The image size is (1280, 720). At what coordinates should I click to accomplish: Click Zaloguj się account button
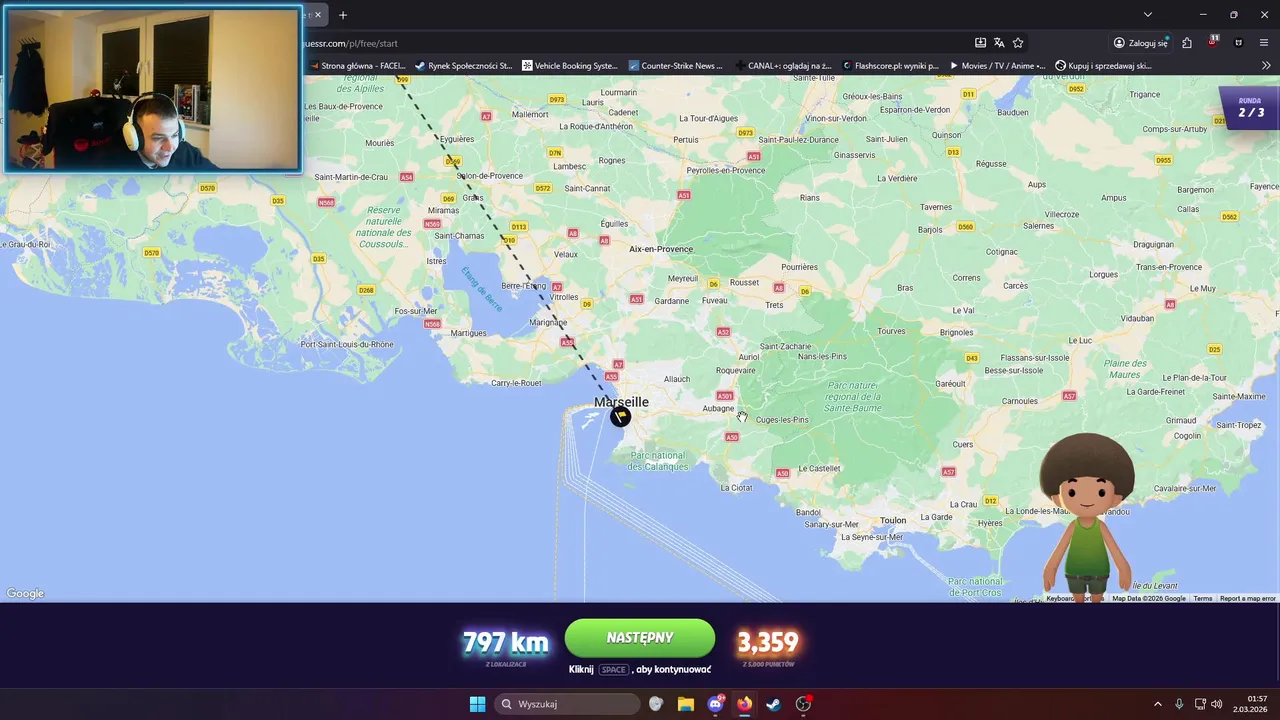[x=1141, y=43]
